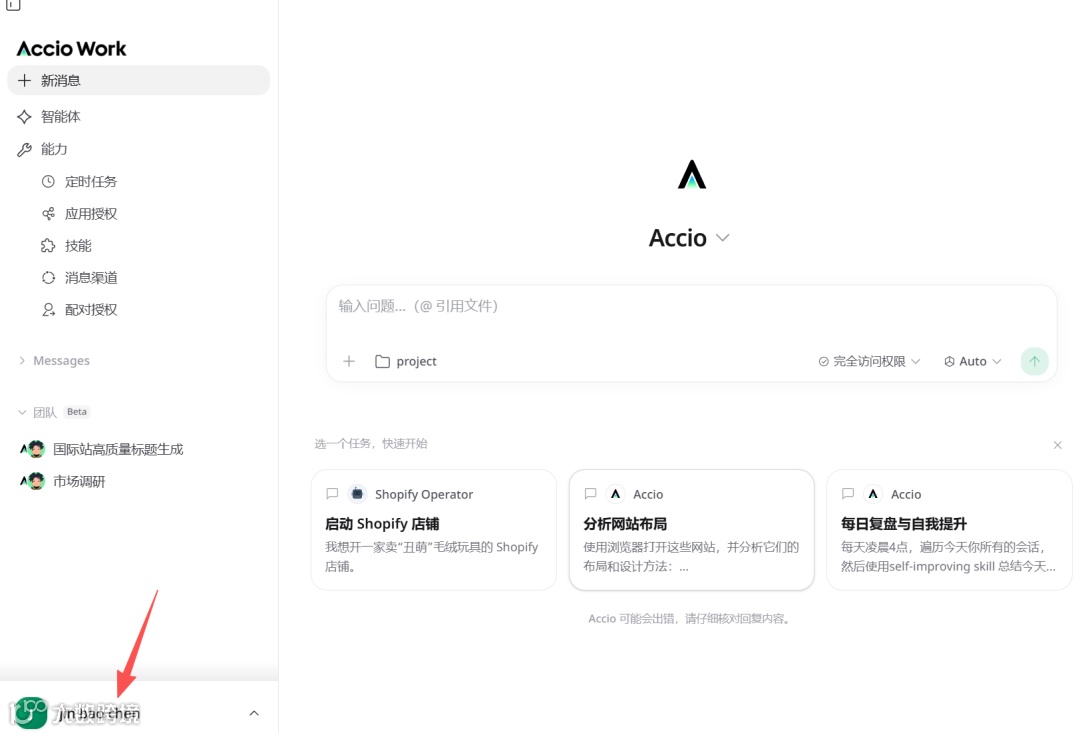The height and width of the screenshot is (733, 1080).
Task: Click the person icon beside 配对授权
Action: pyautogui.click(x=48, y=310)
